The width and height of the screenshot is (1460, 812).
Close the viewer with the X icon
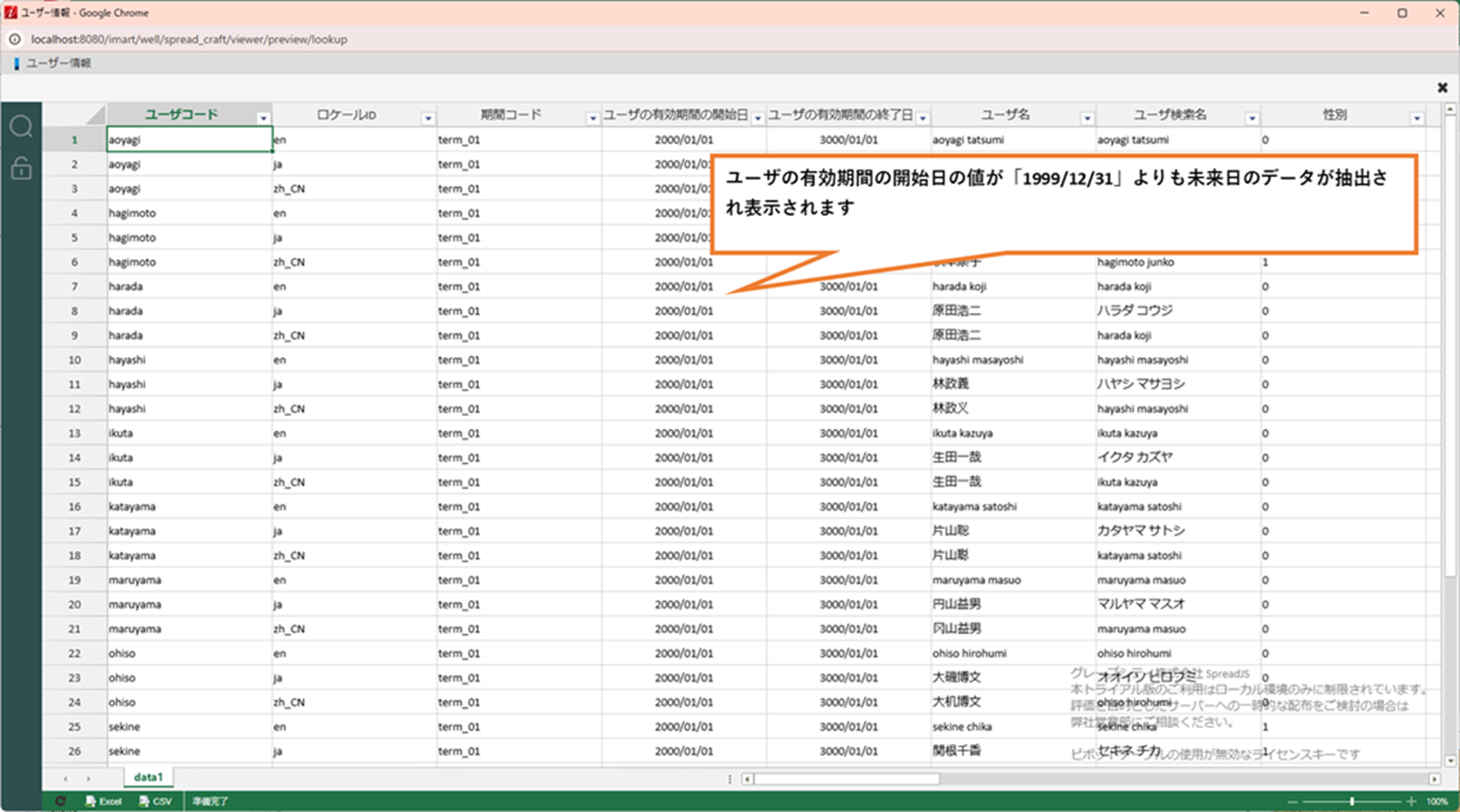coord(1442,87)
